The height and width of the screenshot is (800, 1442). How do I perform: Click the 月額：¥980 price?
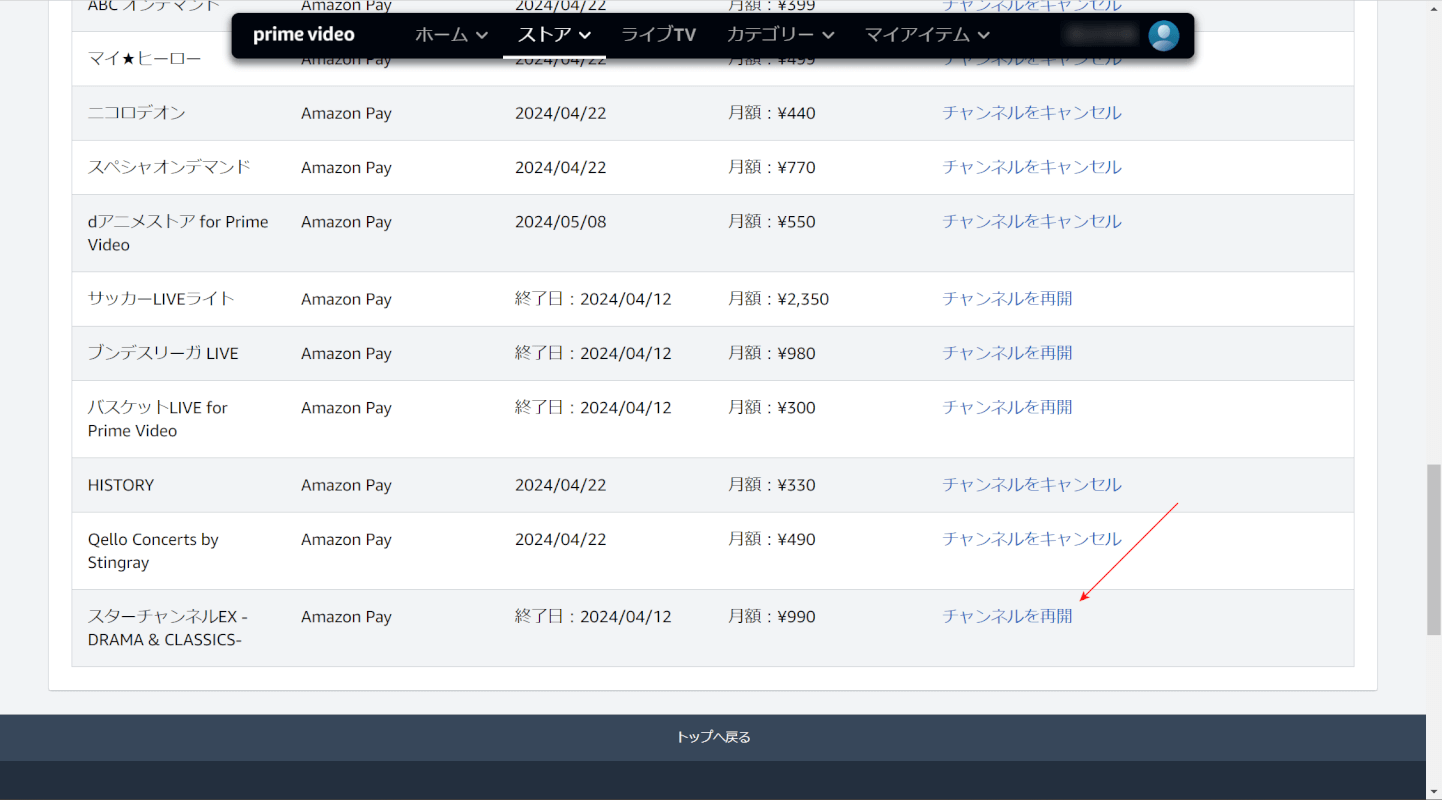pyautogui.click(x=772, y=353)
